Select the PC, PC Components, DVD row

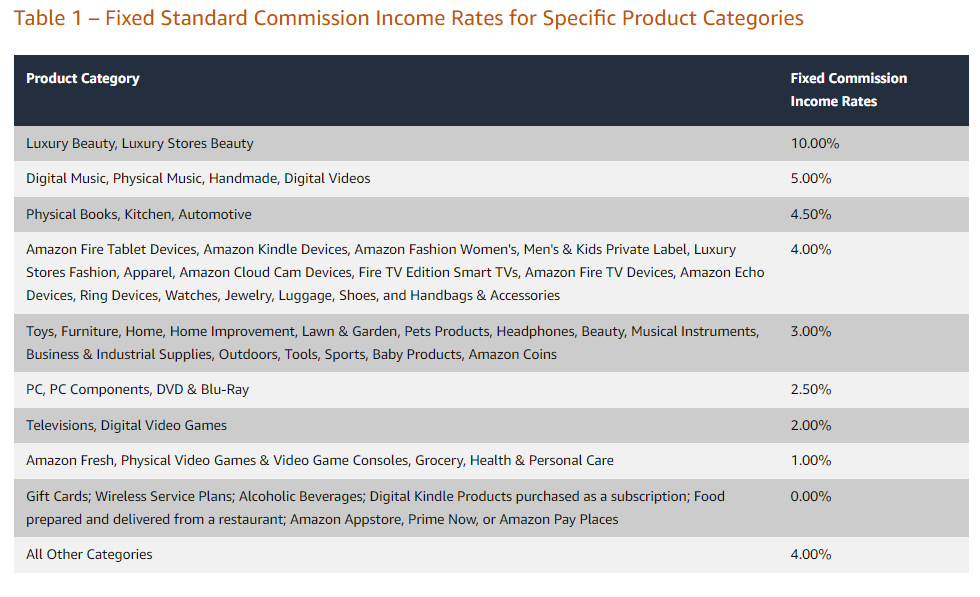pos(491,390)
